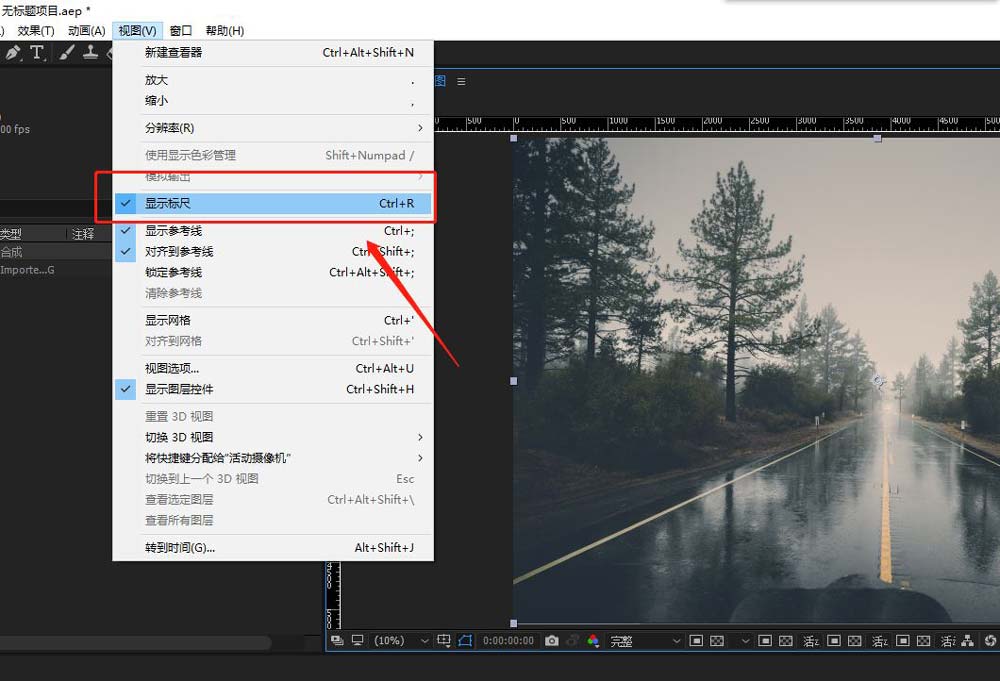Expand the 切换 3D 视图 submenu

pos(273,437)
